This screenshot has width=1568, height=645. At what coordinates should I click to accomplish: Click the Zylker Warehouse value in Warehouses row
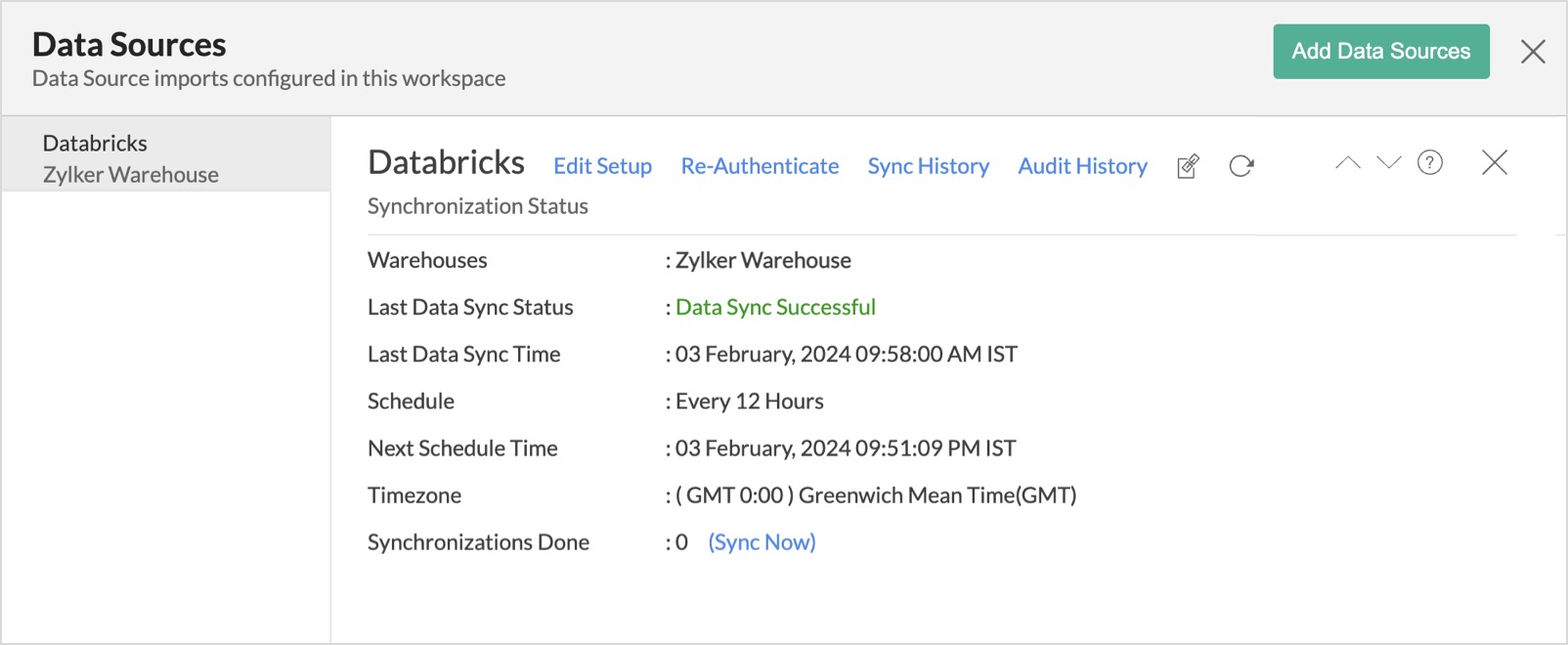pyautogui.click(x=762, y=261)
